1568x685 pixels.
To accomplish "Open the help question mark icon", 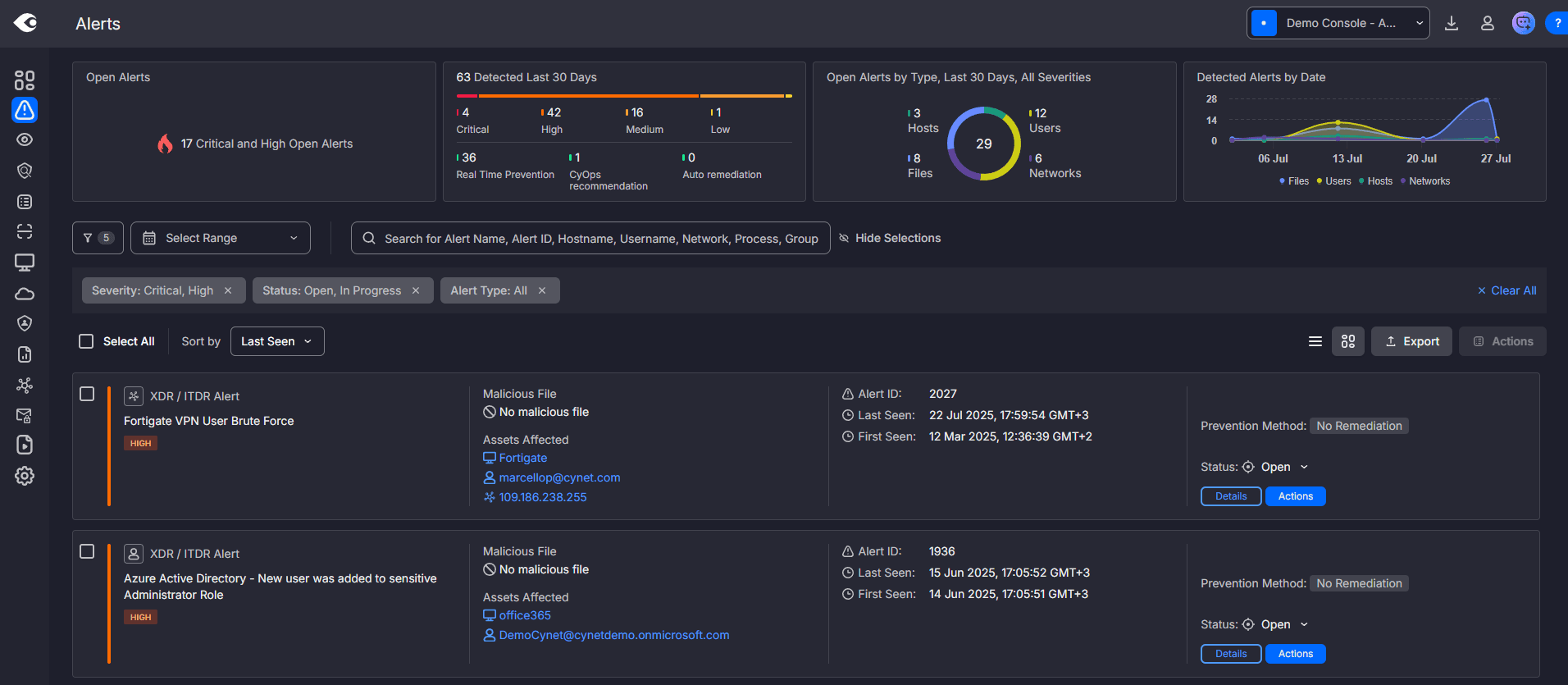I will point(1557,23).
